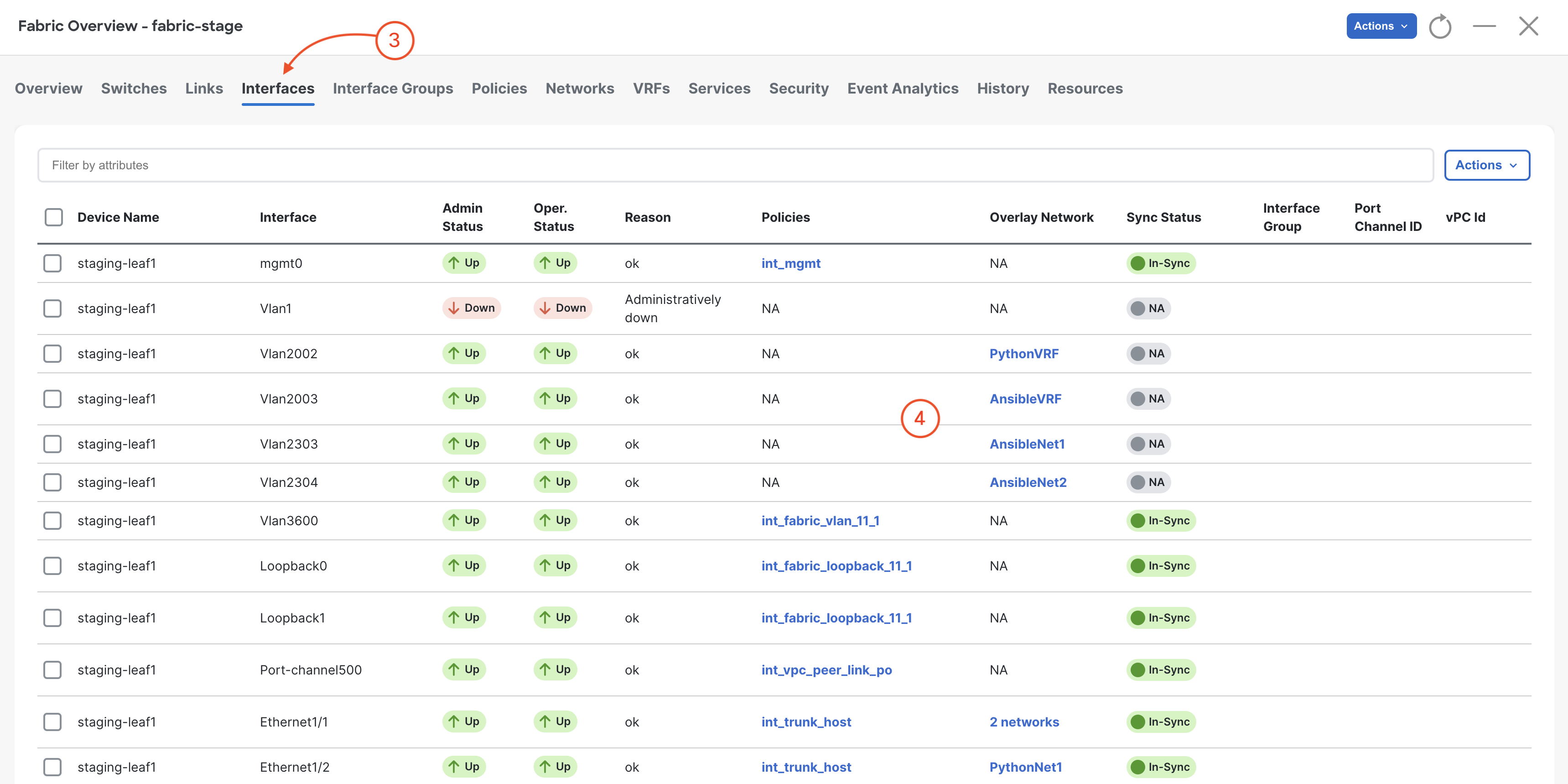Screen dimensions: 1568x784
Task: Open Ethernet1/2's int_trunk_host policy
Action: click(x=806, y=767)
